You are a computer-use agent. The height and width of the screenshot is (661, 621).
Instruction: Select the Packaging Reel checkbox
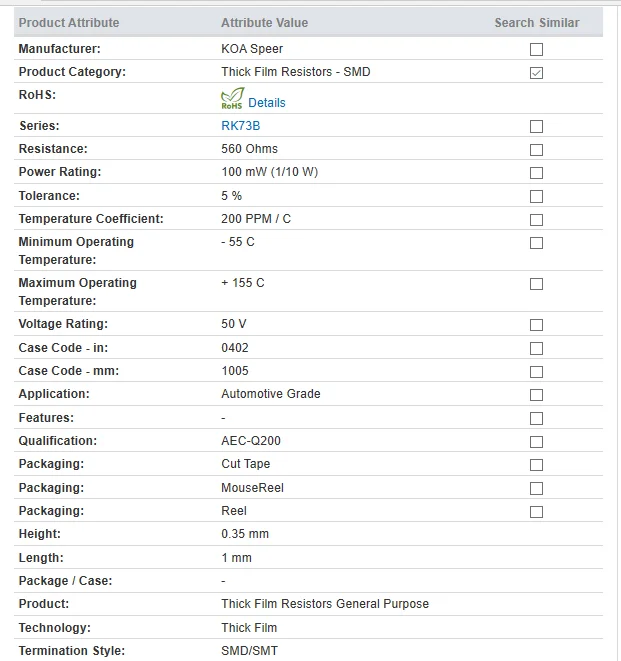[x=536, y=512]
